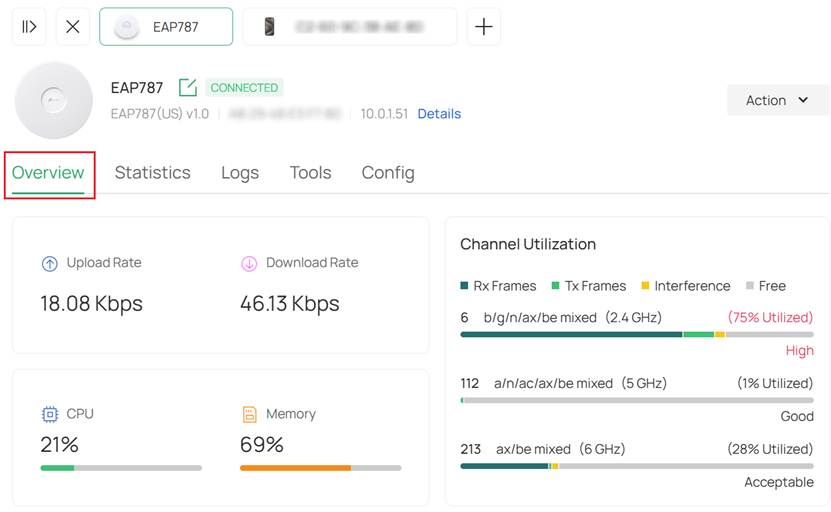Select the EAP787 device tab
The width and height of the screenshot is (831, 512).
click(x=166, y=27)
